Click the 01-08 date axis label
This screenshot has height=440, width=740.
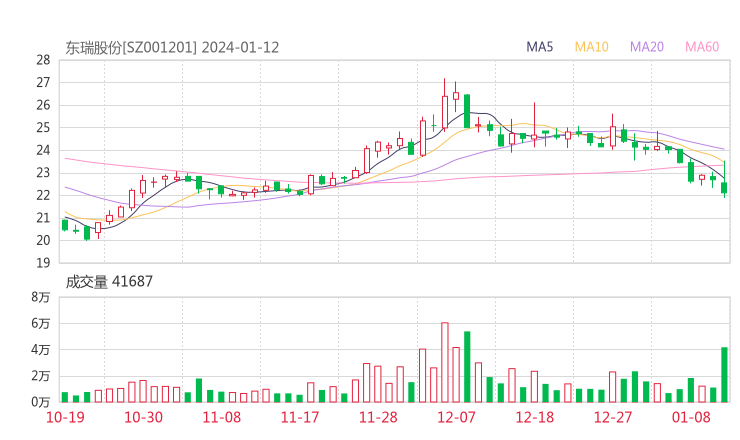(691, 417)
